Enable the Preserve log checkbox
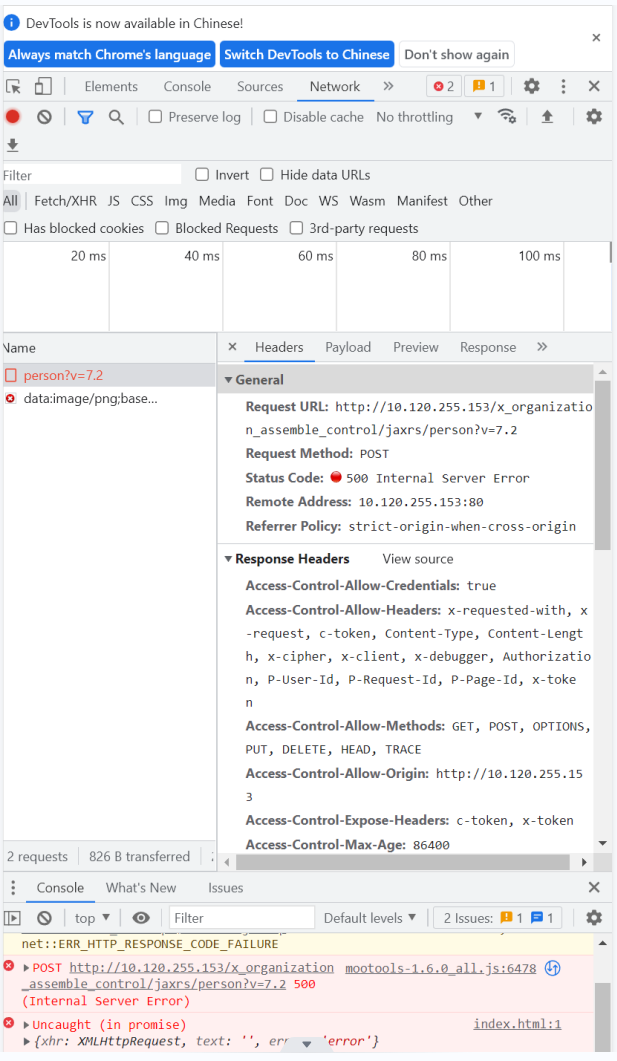This screenshot has width=617, height=1061. pyautogui.click(x=156, y=116)
